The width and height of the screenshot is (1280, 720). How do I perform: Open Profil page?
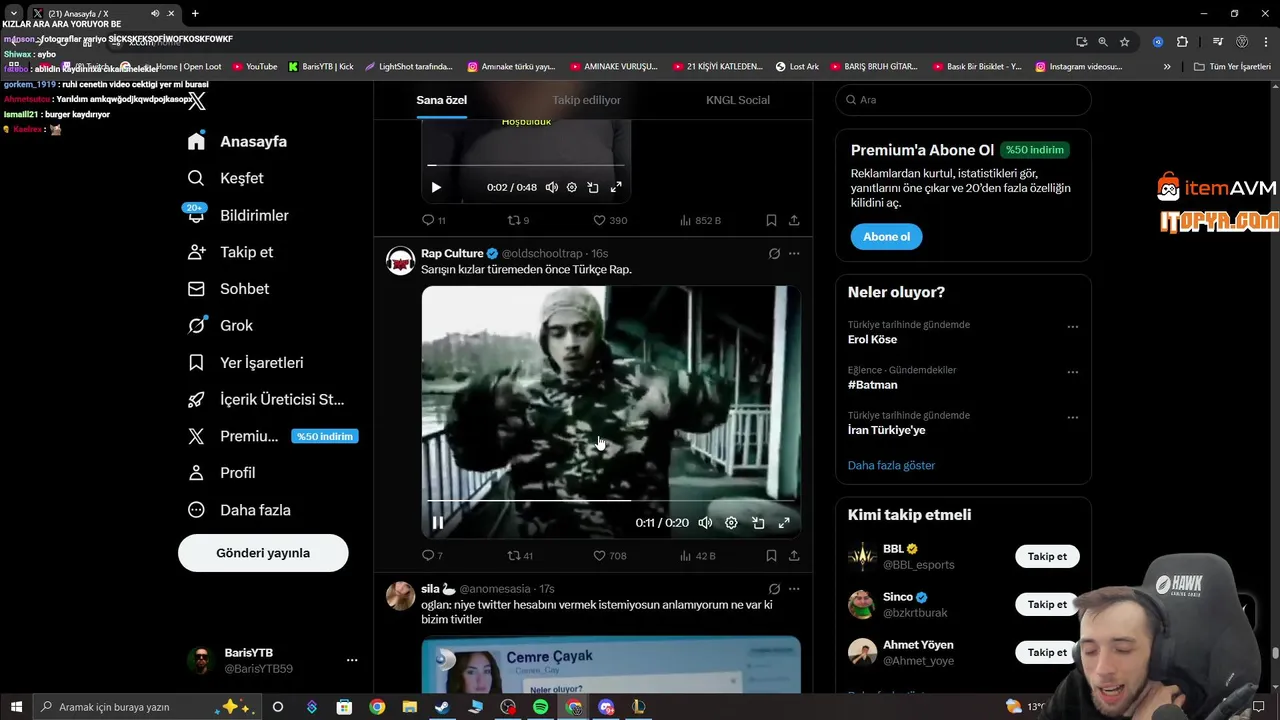pyautogui.click(x=221, y=473)
